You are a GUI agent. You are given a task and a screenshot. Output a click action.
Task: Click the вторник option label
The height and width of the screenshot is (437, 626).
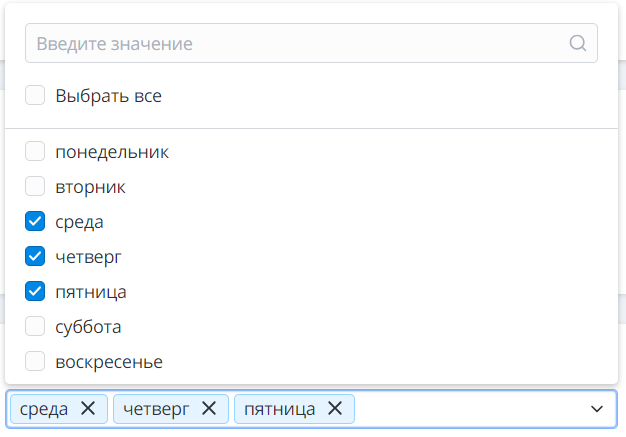[90, 187]
